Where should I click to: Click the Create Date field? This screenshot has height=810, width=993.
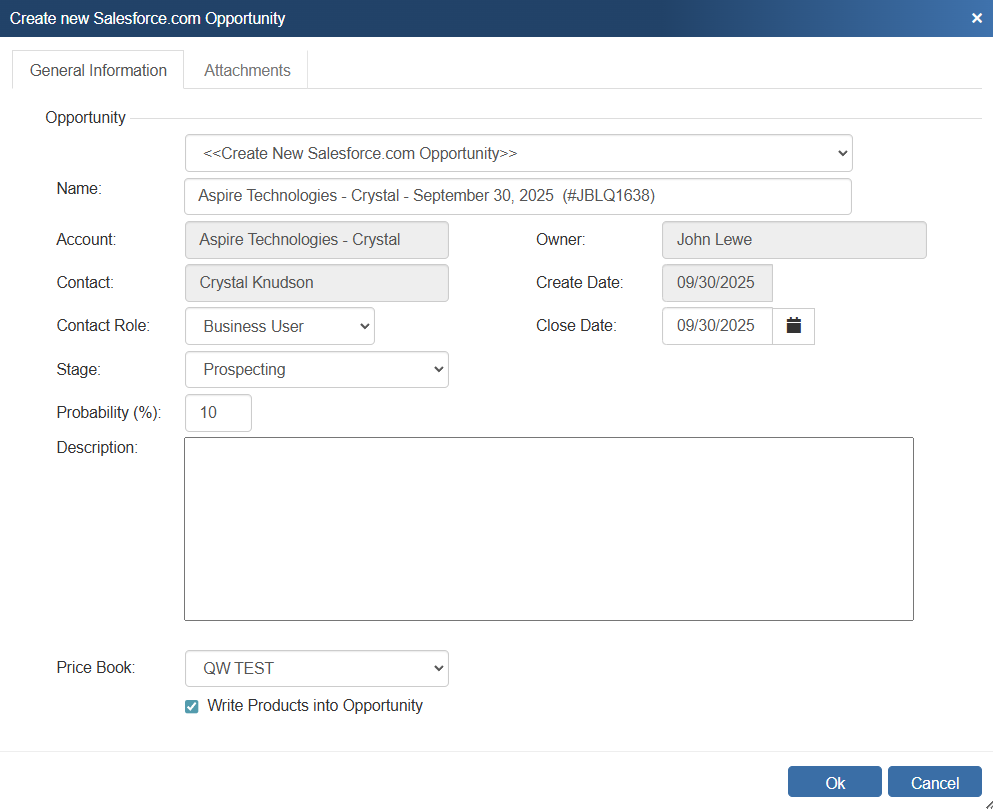click(717, 283)
